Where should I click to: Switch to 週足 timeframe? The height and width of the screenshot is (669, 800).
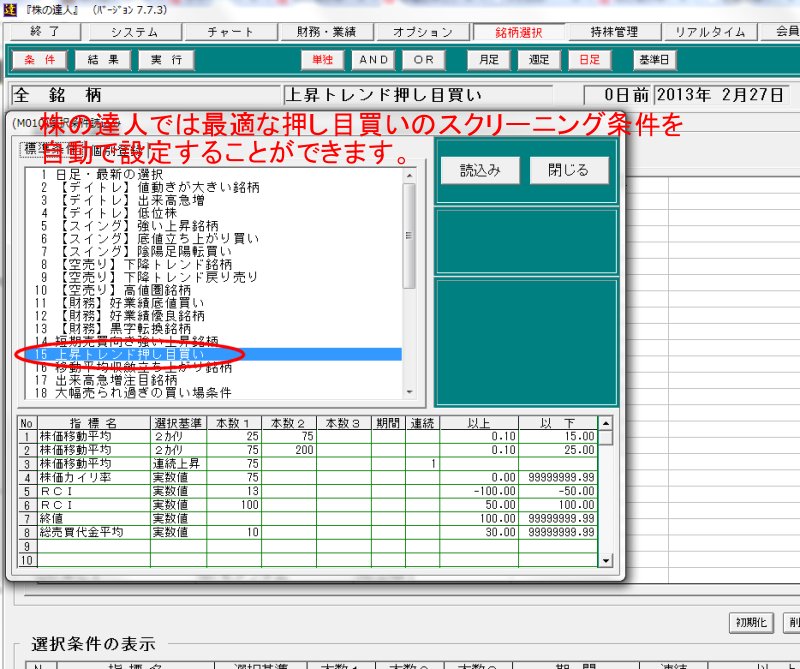539,60
